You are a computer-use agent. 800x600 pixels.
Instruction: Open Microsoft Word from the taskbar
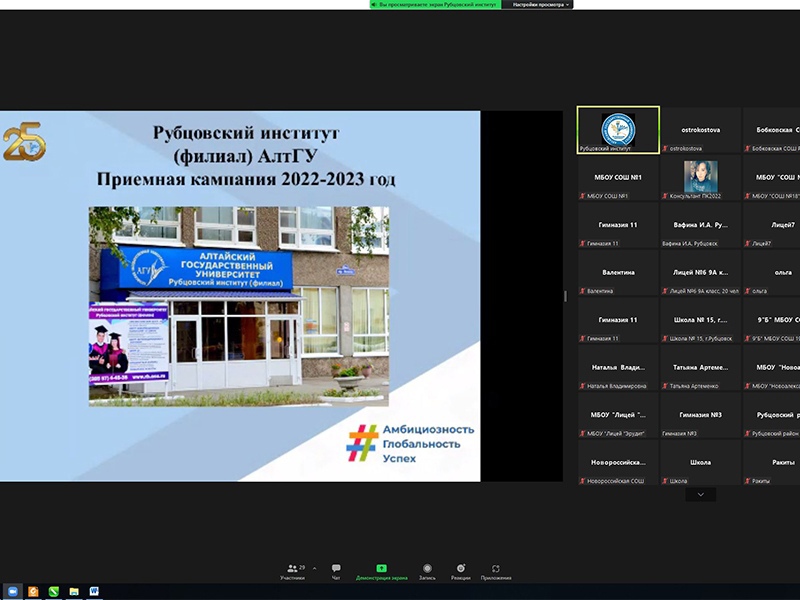(x=94, y=591)
